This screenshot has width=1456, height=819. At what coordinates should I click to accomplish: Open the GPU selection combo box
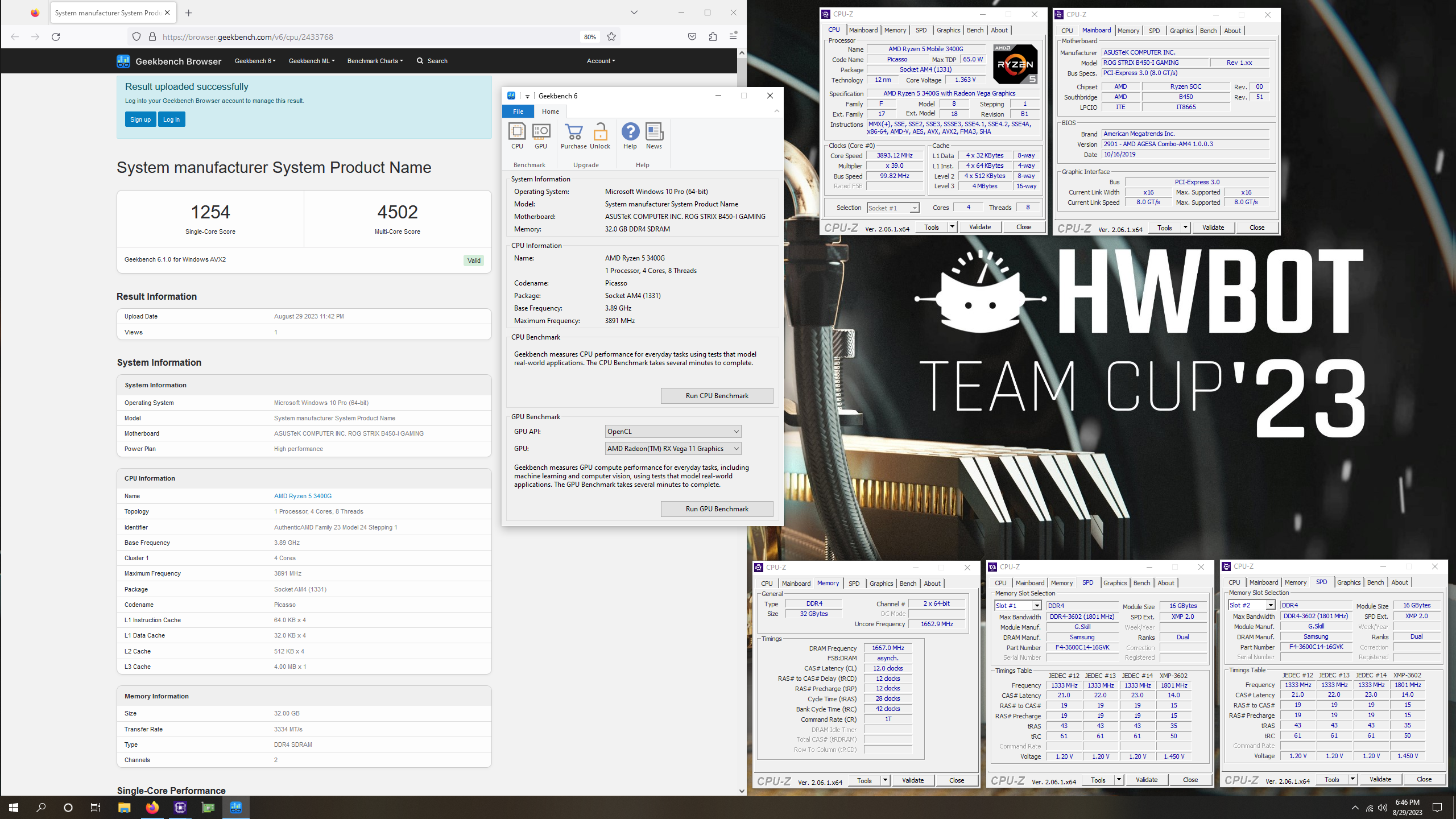click(673, 449)
